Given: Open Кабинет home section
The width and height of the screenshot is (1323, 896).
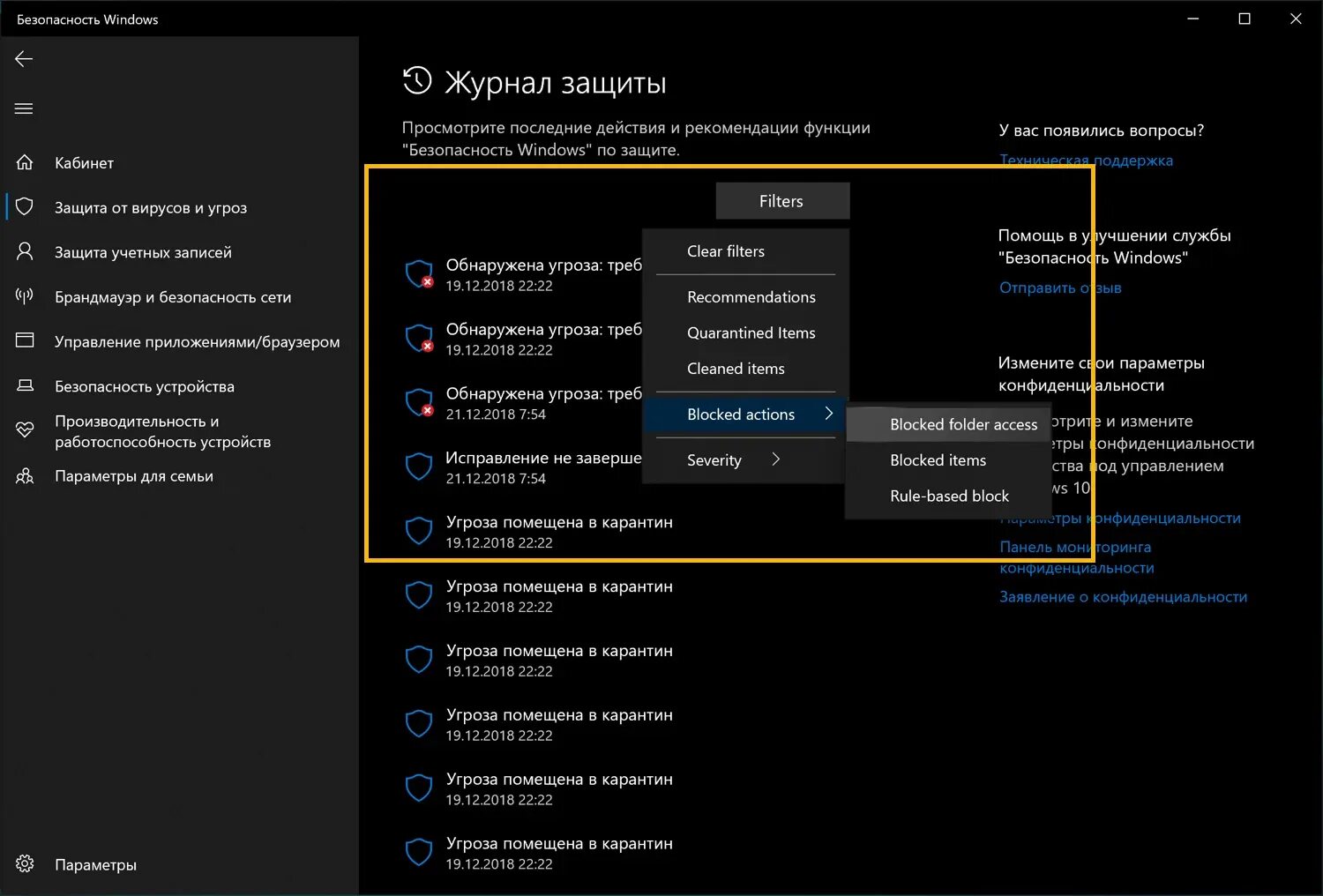Looking at the screenshot, I should [84, 162].
